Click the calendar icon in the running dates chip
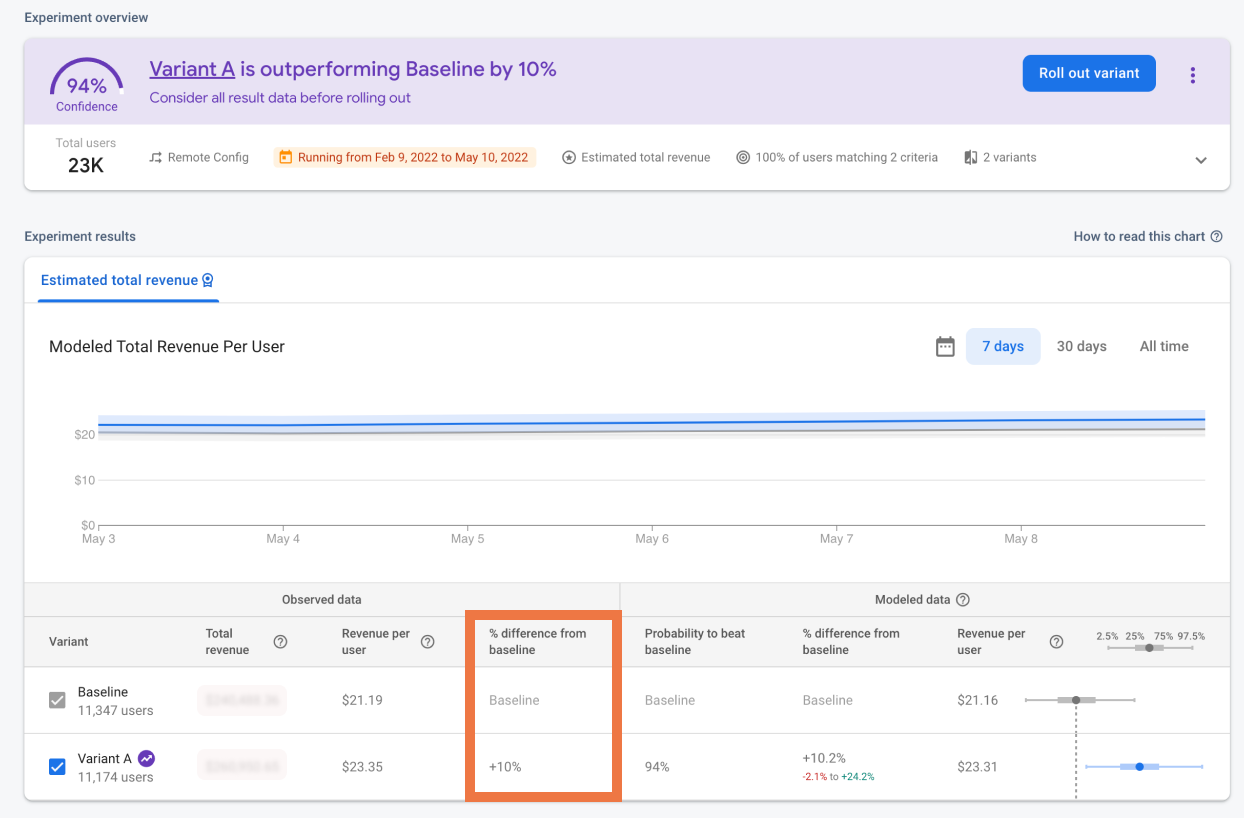Screen dimensions: 1244x818 [286, 157]
